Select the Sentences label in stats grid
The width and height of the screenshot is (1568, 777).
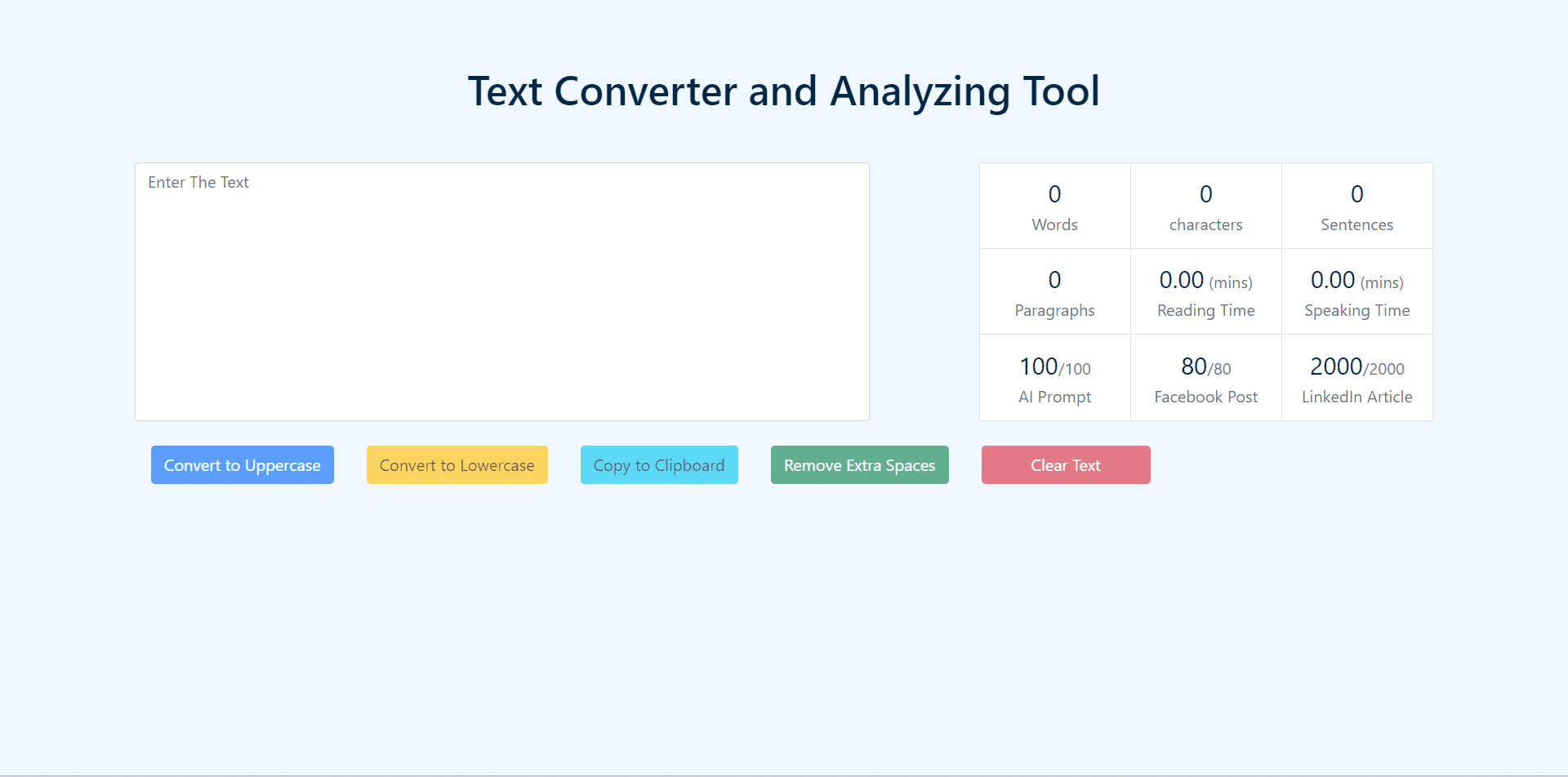point(1356,225)
